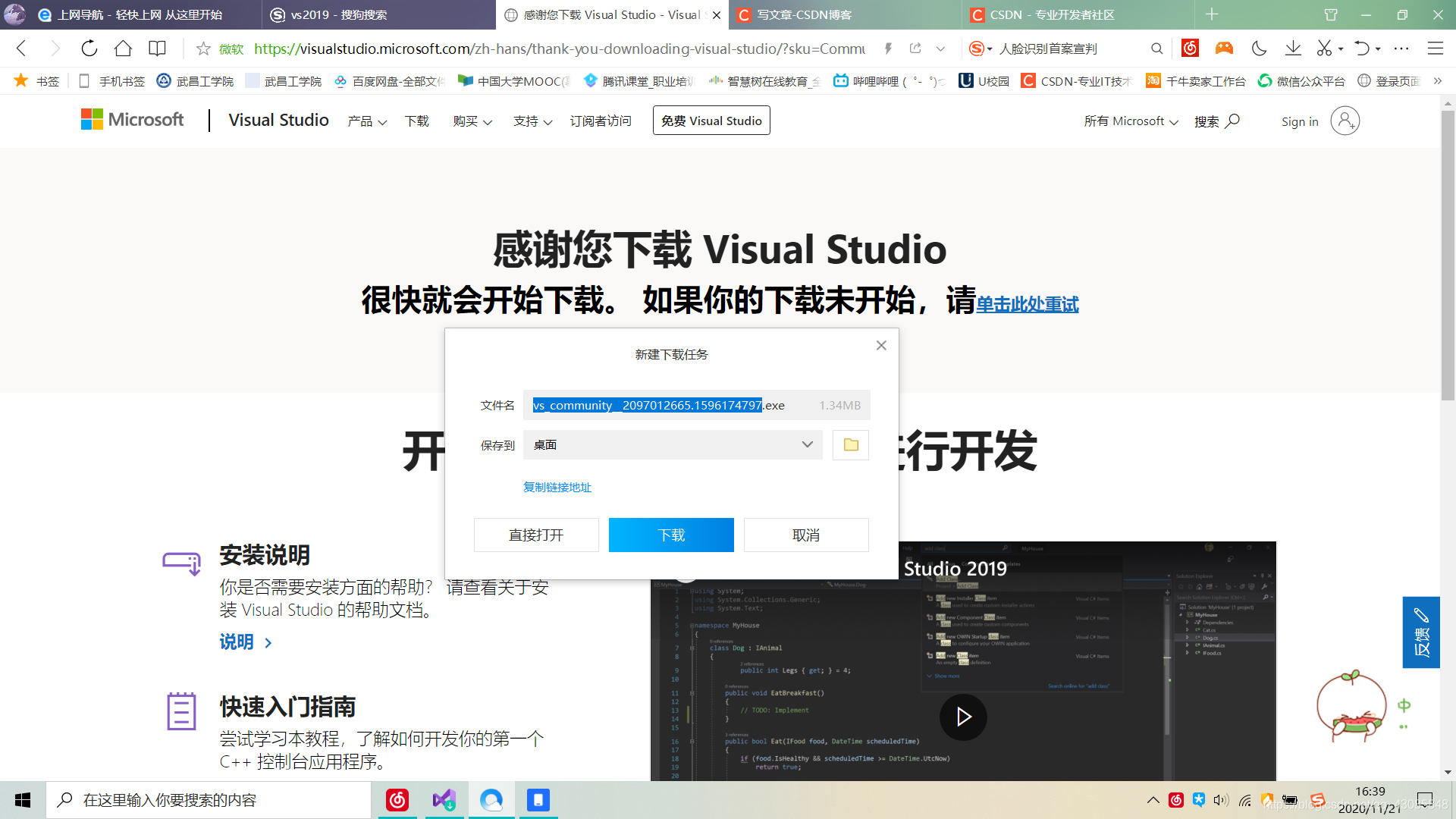Viewport: 1456px width, 819px height.
Task: Open the 订阅者访问 menu item
Action: click(x=601, y=121)
